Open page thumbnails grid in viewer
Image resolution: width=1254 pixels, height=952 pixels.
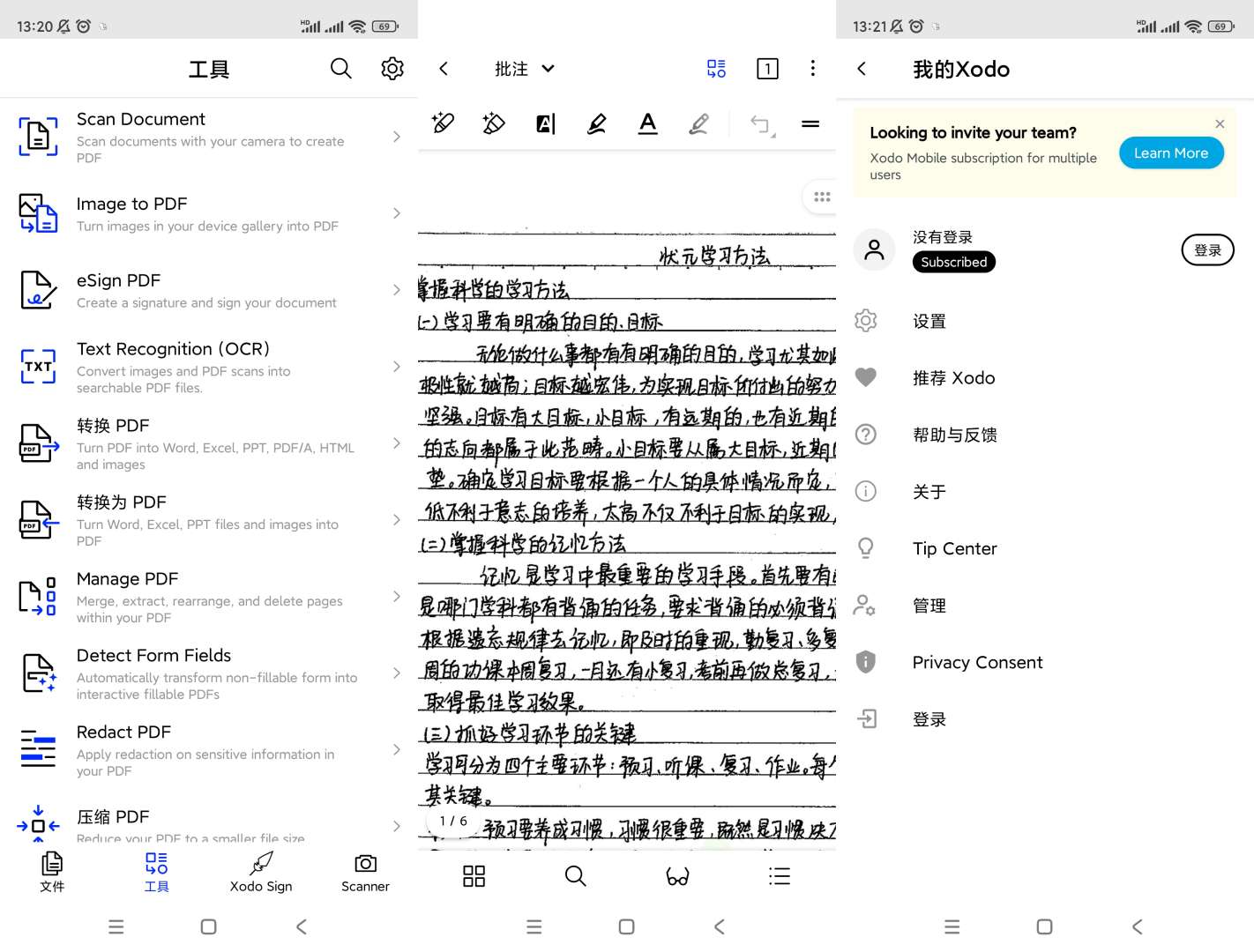(474, 875)
